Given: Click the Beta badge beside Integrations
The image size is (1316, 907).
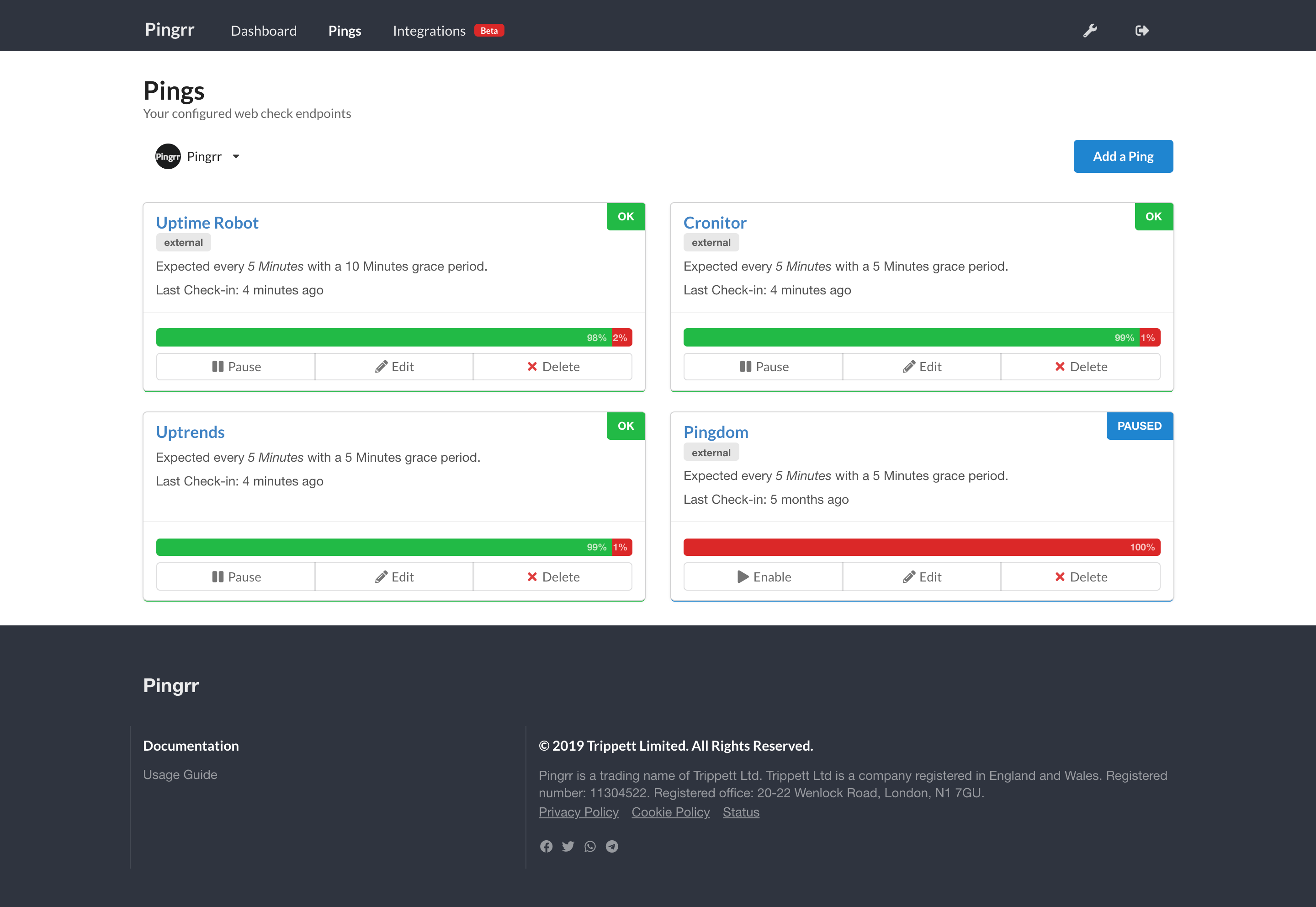Looking at the screenshot, I should [x=489, y=31].
